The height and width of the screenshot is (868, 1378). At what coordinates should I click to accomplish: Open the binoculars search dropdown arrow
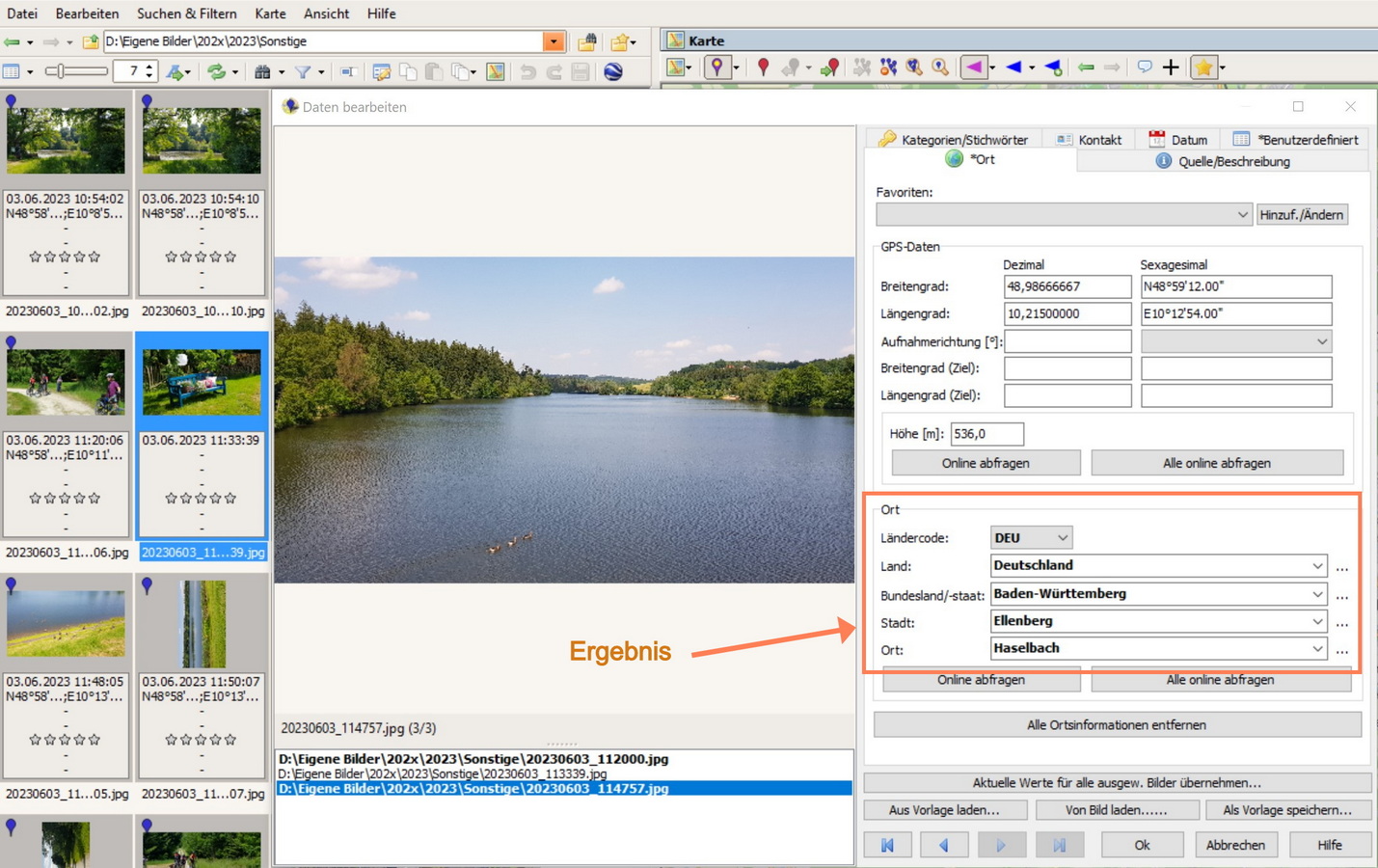point(282,71)
